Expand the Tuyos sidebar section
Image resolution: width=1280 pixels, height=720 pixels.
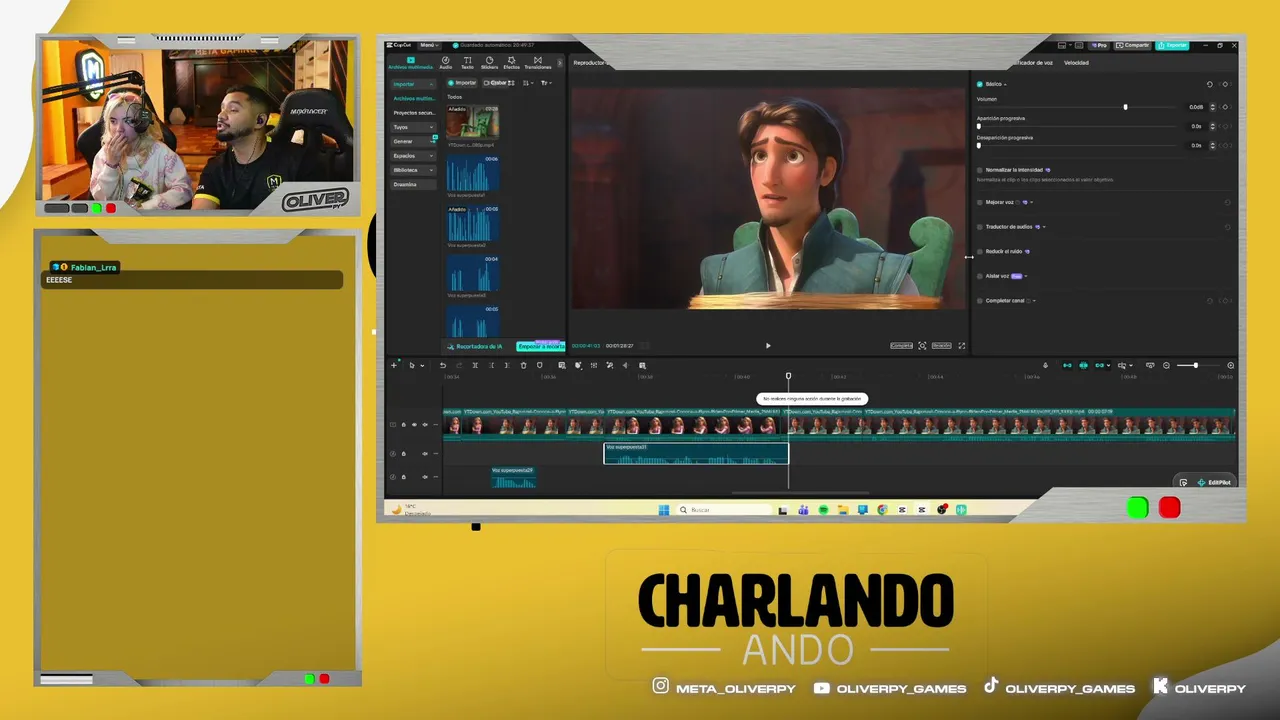pyautogui.click(x=414, y=127)
